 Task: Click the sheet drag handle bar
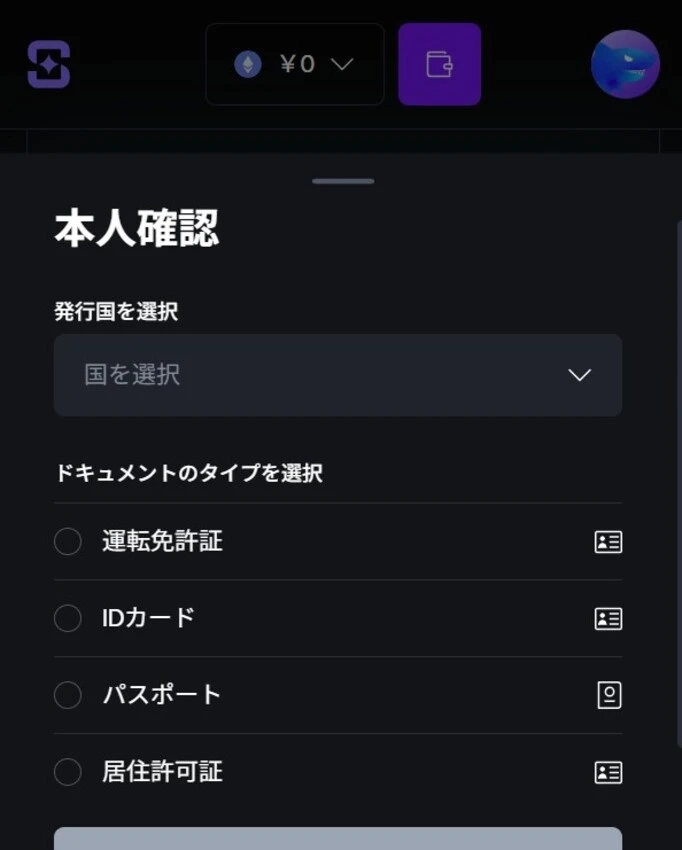click(343, 181)
